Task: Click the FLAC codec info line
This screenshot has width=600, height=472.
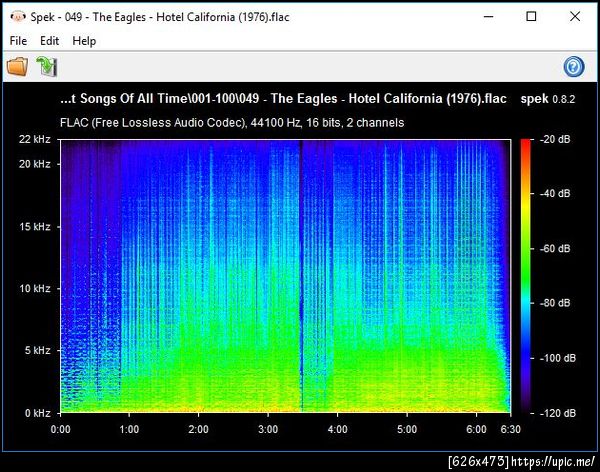Action: click(232, 122)
